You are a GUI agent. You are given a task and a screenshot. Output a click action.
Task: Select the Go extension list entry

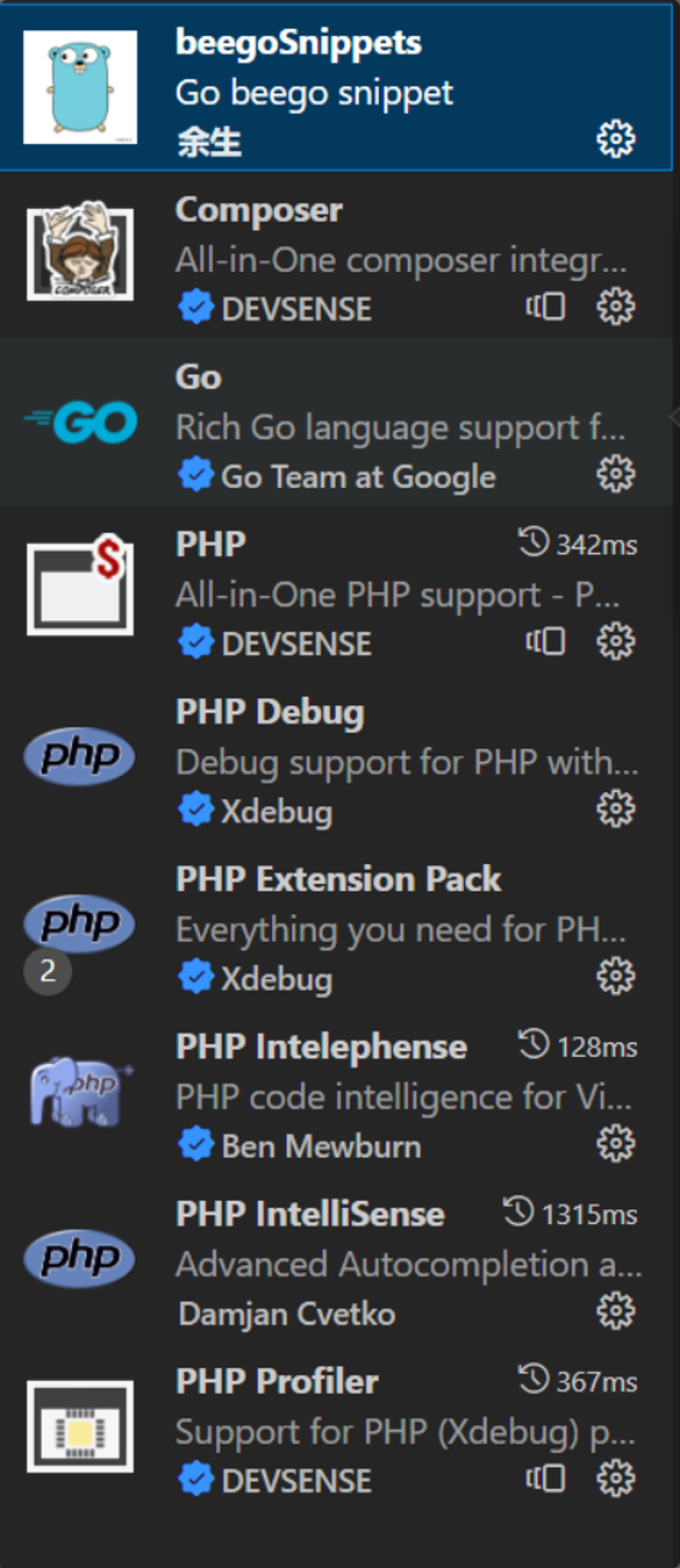coord(336,423)
